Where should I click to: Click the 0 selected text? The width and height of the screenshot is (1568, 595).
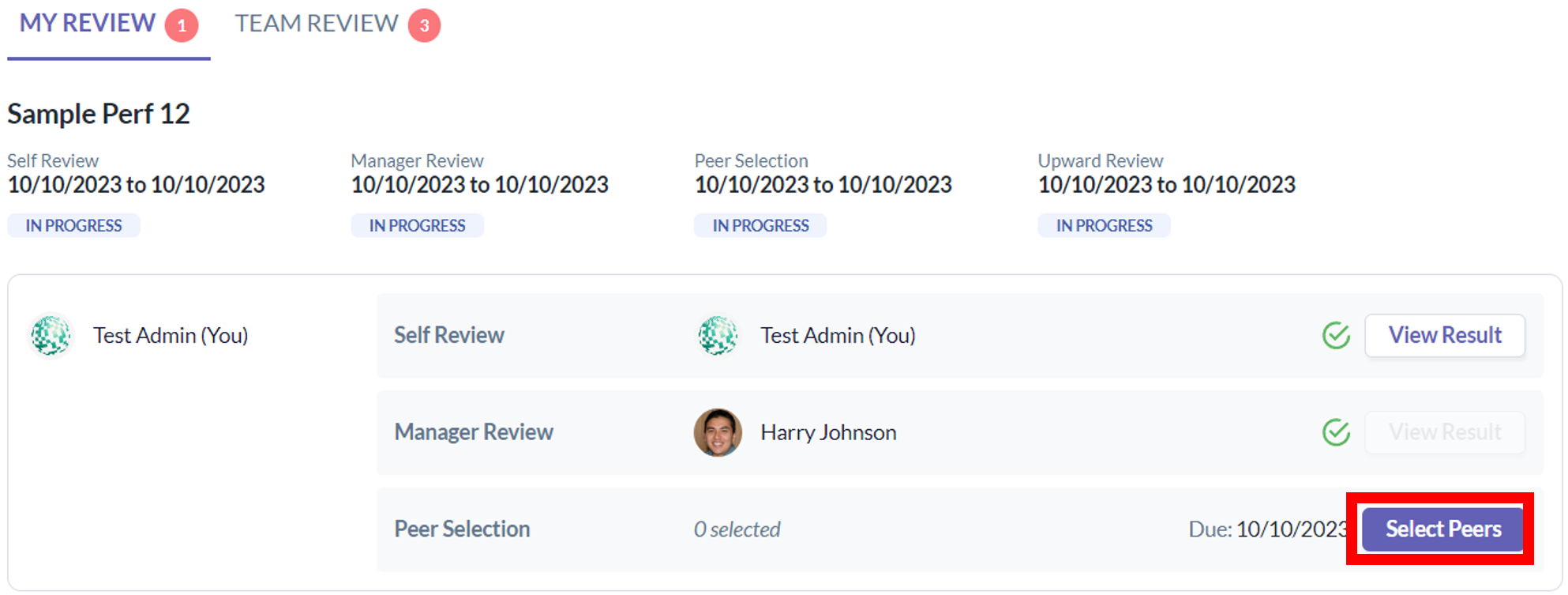point(737,529)
